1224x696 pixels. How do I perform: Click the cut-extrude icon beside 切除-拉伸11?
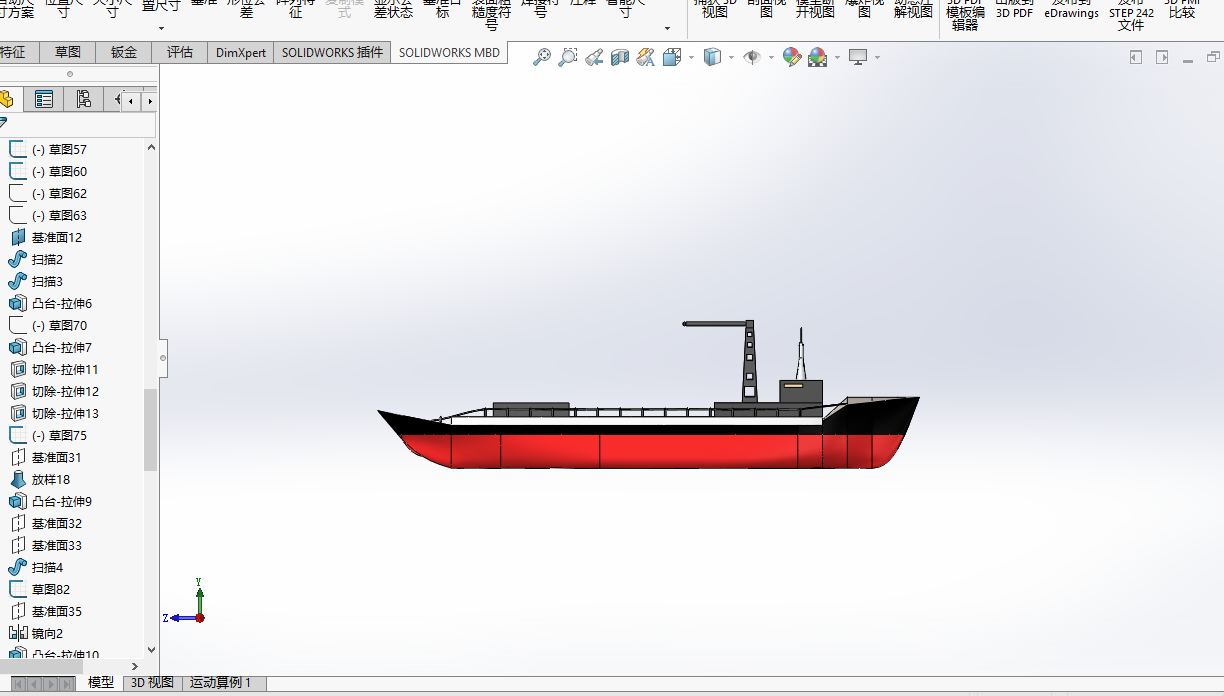[x=17, y=369]
